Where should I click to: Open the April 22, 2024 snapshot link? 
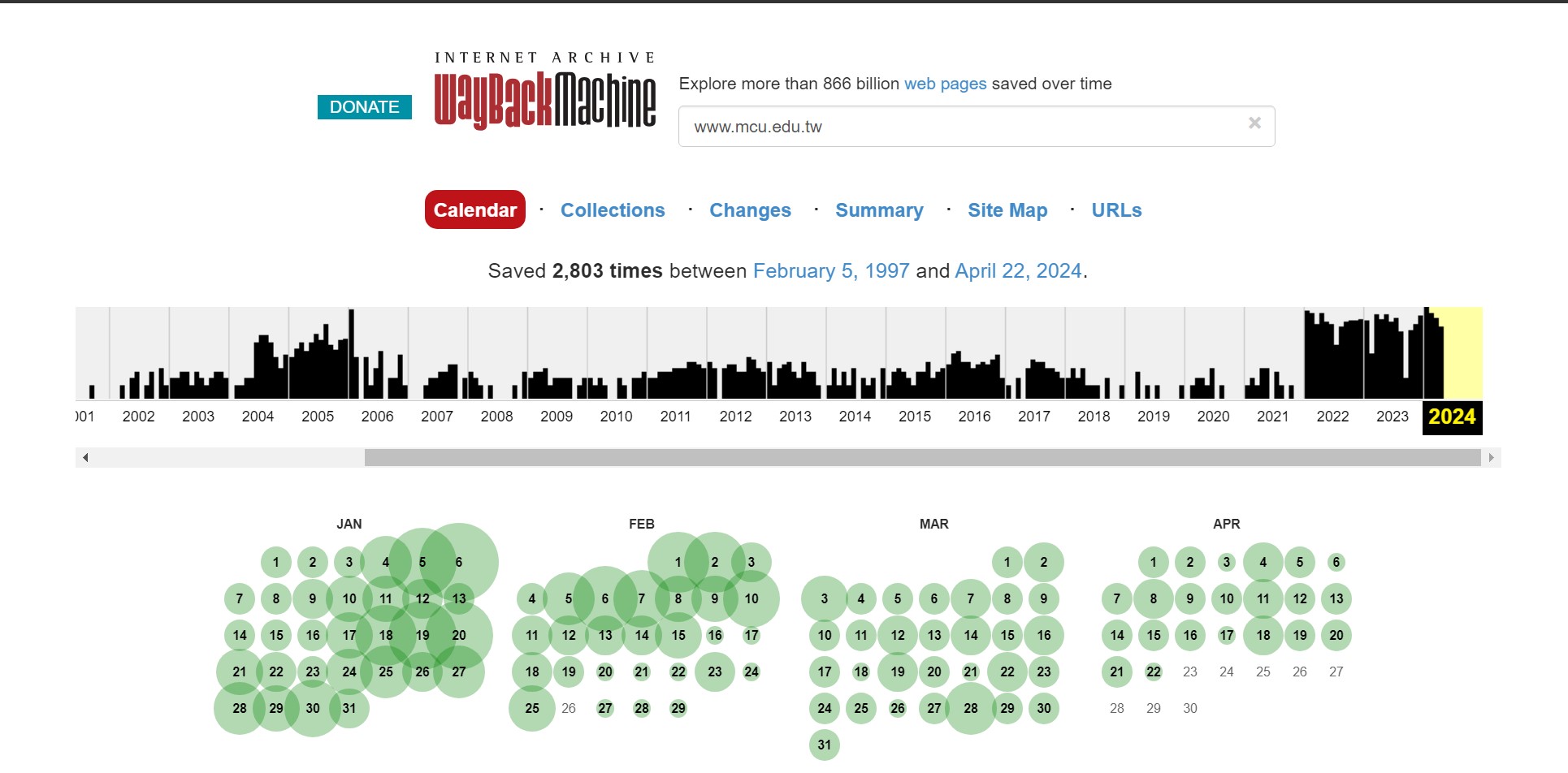[1018, 271]
